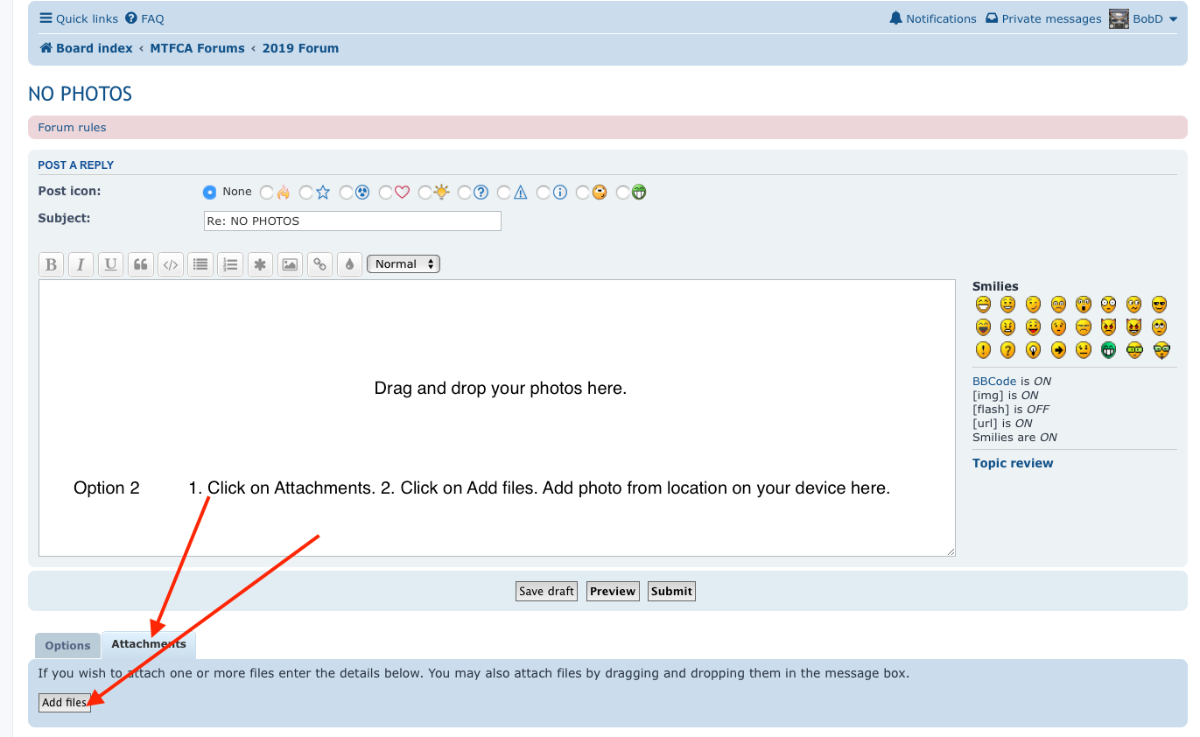
Task: Insert an unordered bullet list
Action: point(200,265)
